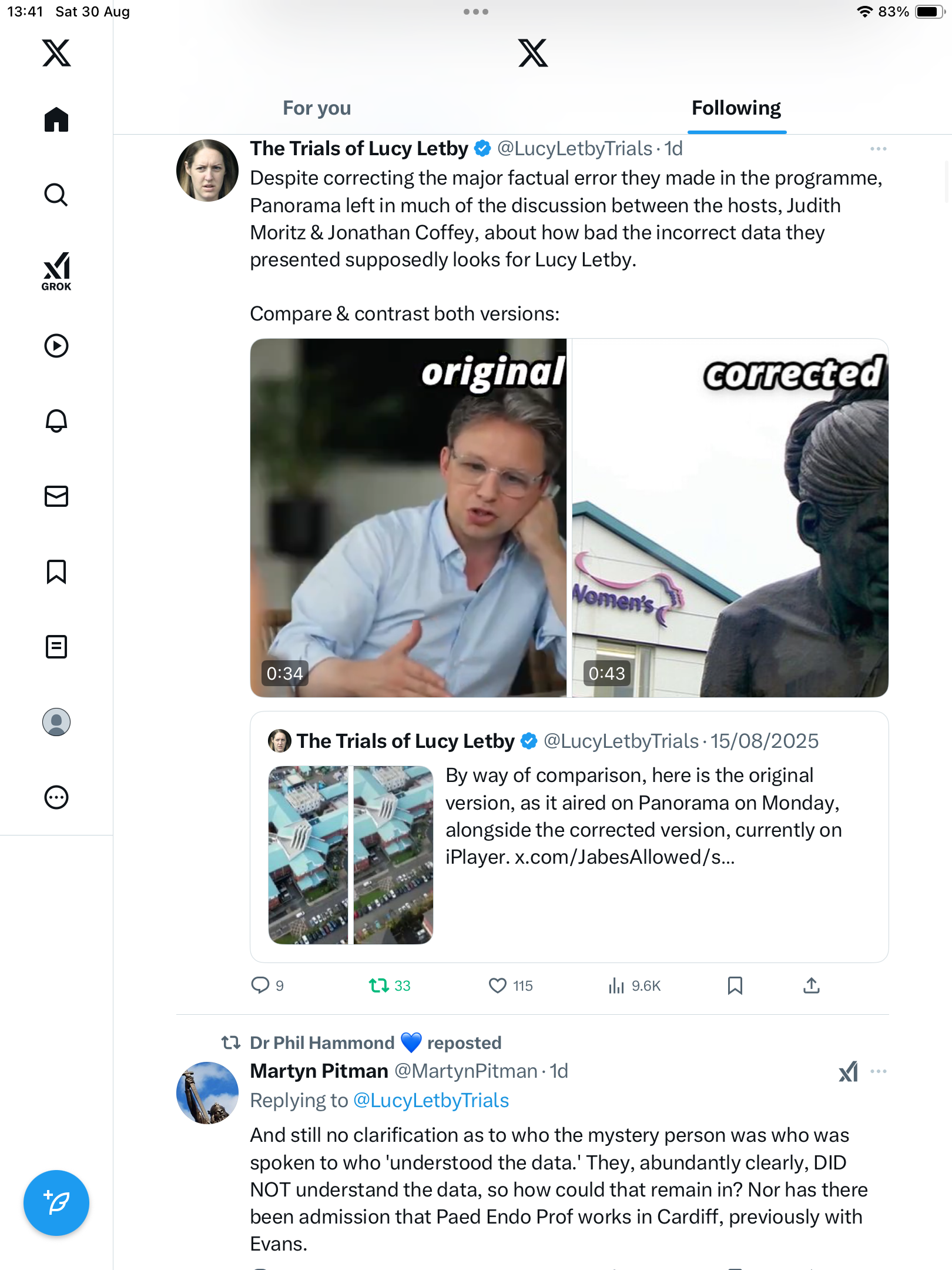Bookmark the Panorama correction post

tap(735, 985)
